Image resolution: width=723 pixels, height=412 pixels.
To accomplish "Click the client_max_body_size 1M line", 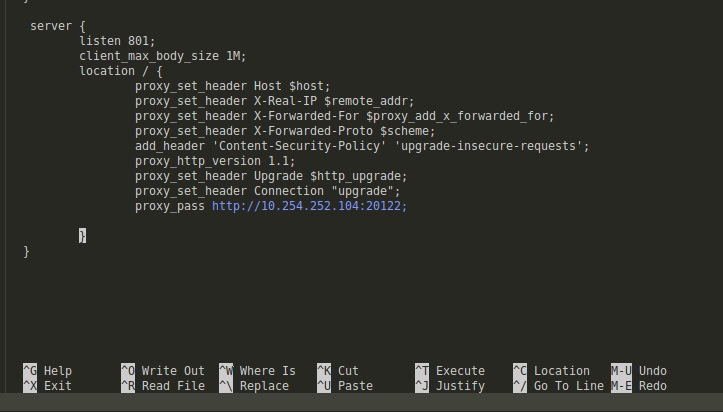I will point(162,56).
